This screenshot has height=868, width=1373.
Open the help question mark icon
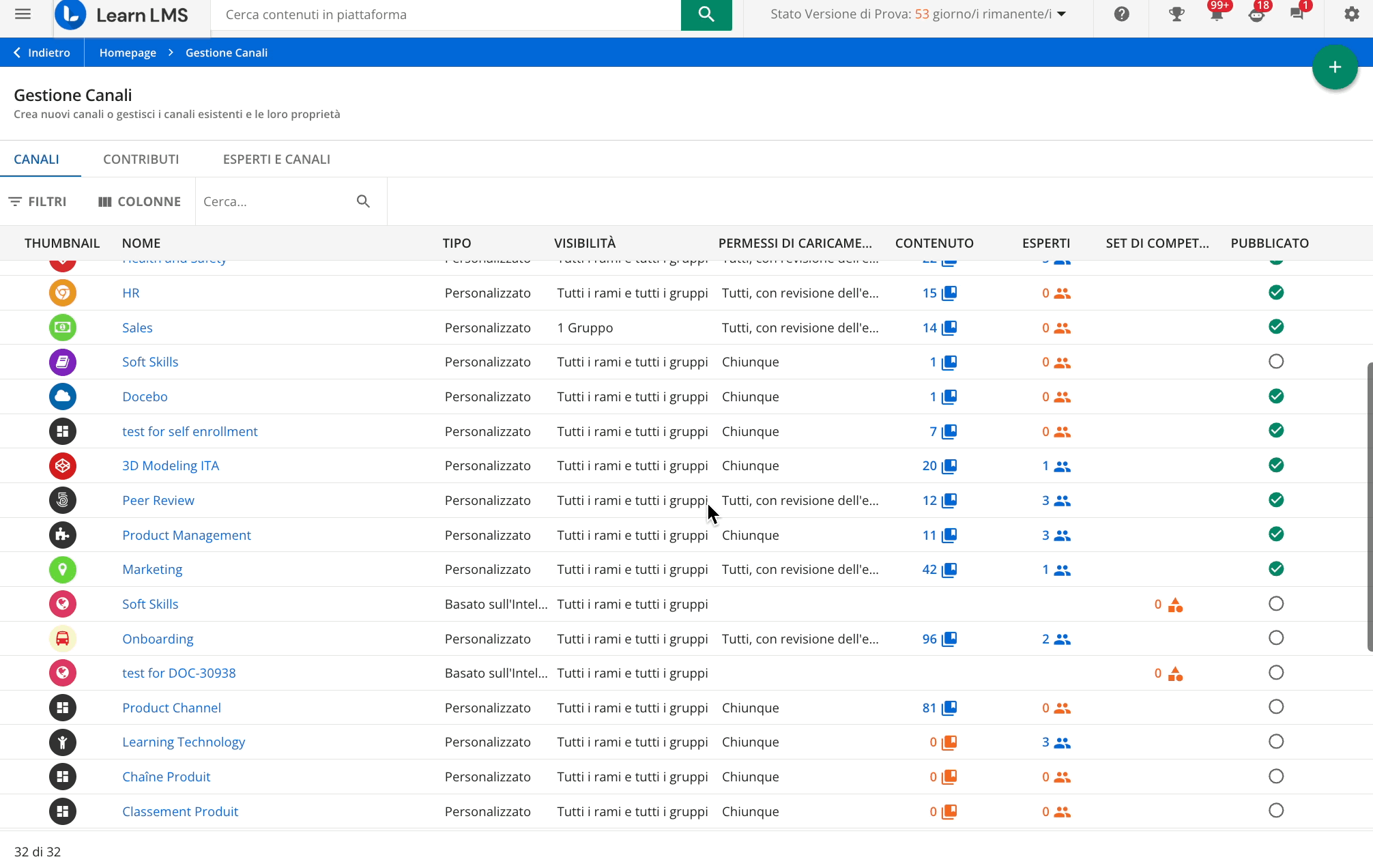[x=1122, y=14]
